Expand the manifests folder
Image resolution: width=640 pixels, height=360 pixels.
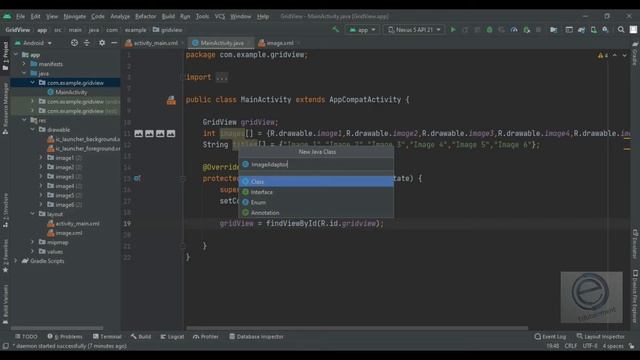[24, 64]
